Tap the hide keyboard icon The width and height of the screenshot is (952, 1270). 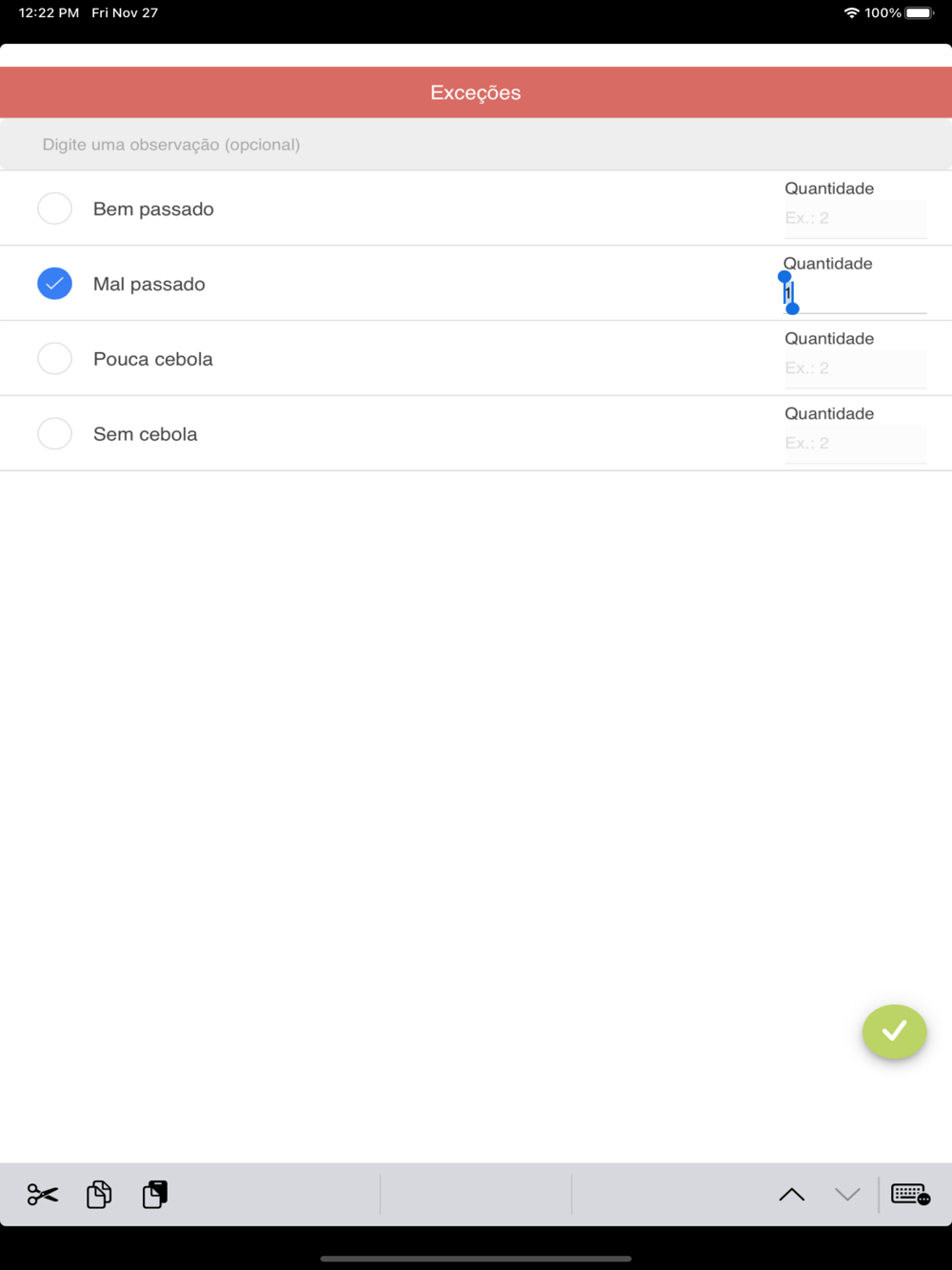(910, 1194)
